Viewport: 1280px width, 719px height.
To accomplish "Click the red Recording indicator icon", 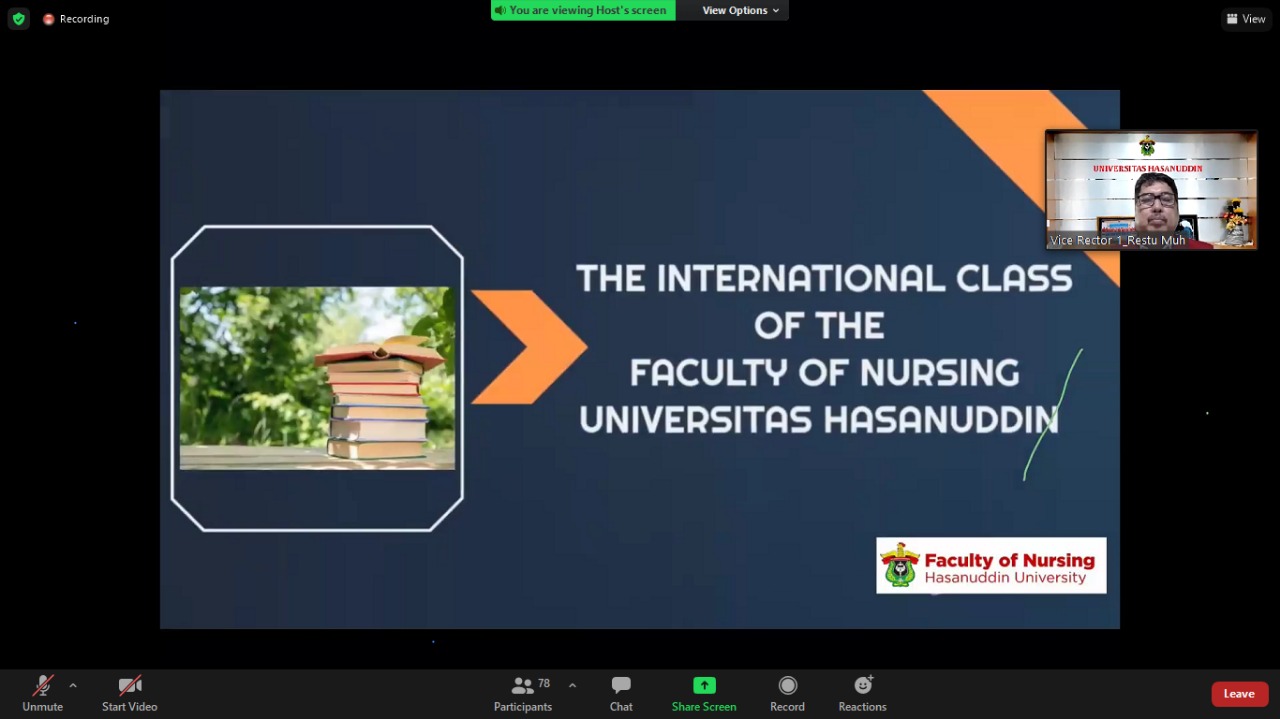I will click(x=49, y=18).
